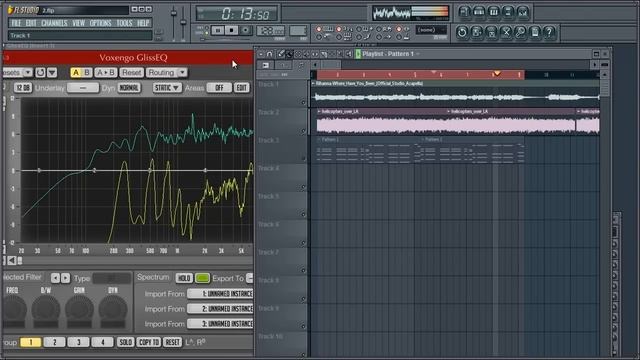Screen dimensions: 640x360
Task: Toggle the second recording option radio in top row
Action: pos(339,29)
